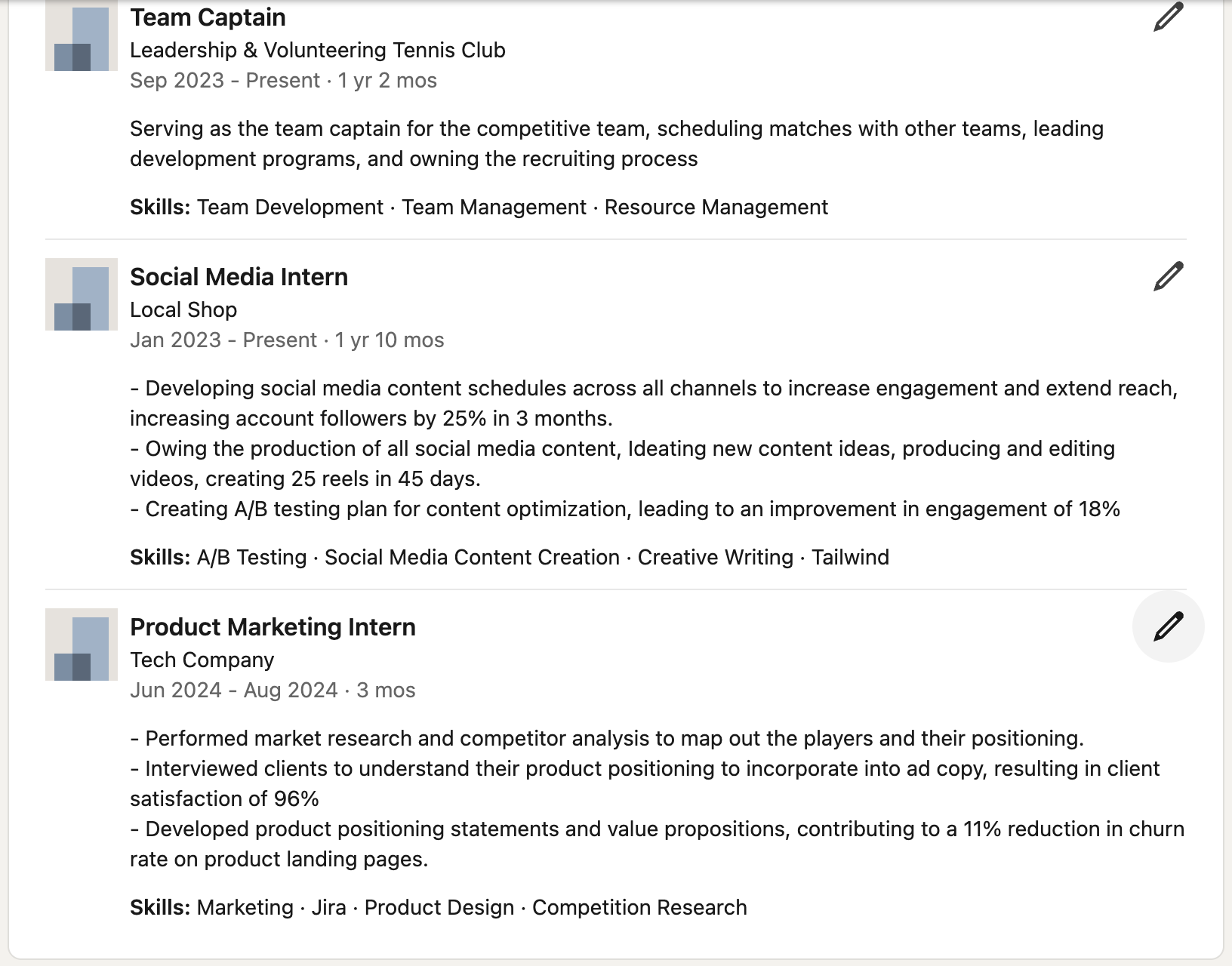
Task: Click Leadership & Volunteering Tennis Club text
Action: pos(318,50)
